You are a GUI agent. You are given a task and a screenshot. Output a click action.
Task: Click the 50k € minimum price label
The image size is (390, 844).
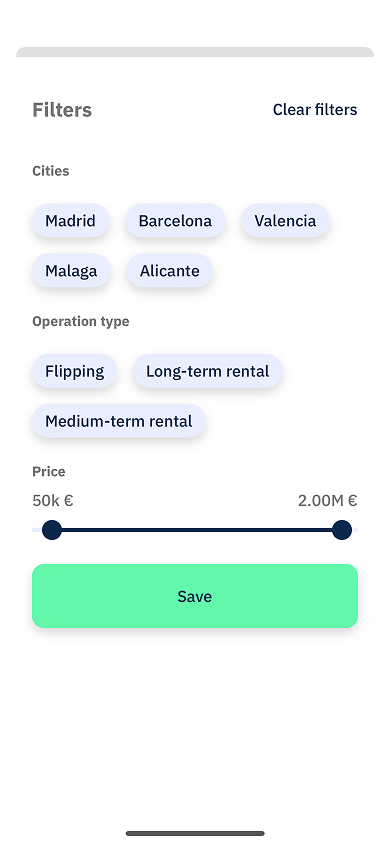pyautogui.click(x=53, y=501)
